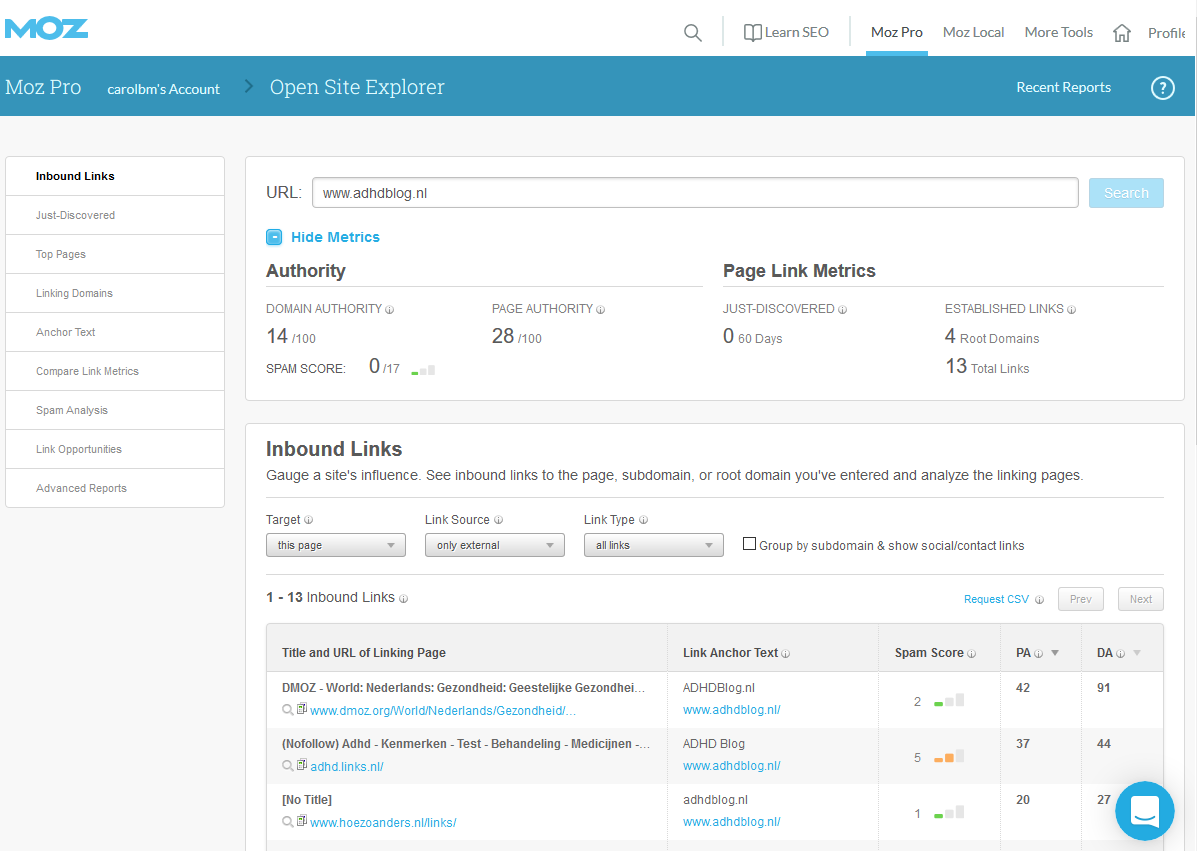Click the PA column info icon
The width and height of the screenshot is (1197, 851).
1038,654
